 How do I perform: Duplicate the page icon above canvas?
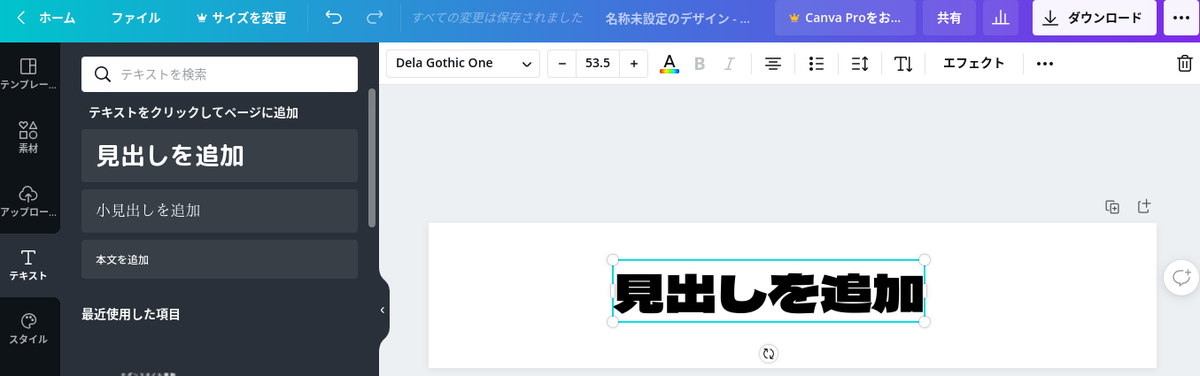click(1112, 206)
